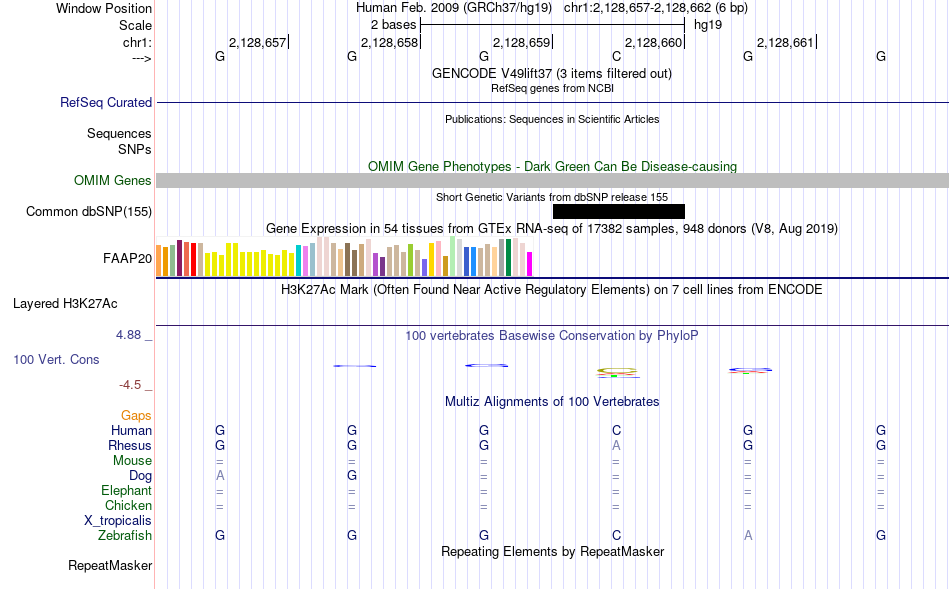This screenshot has width=950, height=589.
Task: Click the A base in the Rhesus row
Action: pos(616,445)
